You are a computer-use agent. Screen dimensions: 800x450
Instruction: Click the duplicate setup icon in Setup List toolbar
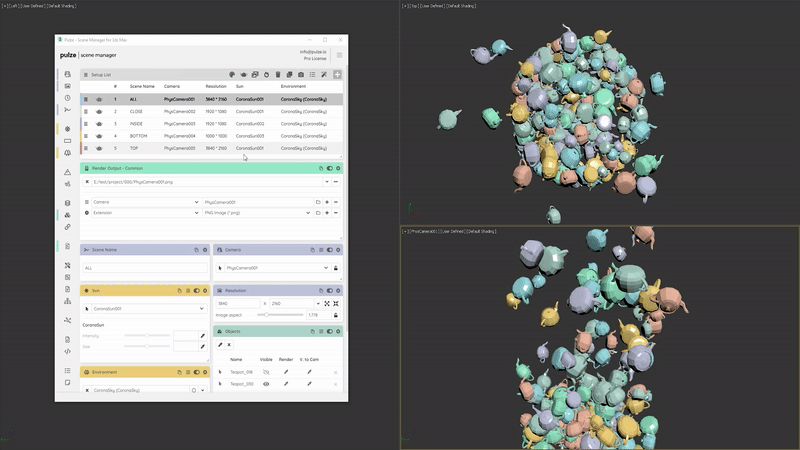pyautogui.click(x=289, y=74)
